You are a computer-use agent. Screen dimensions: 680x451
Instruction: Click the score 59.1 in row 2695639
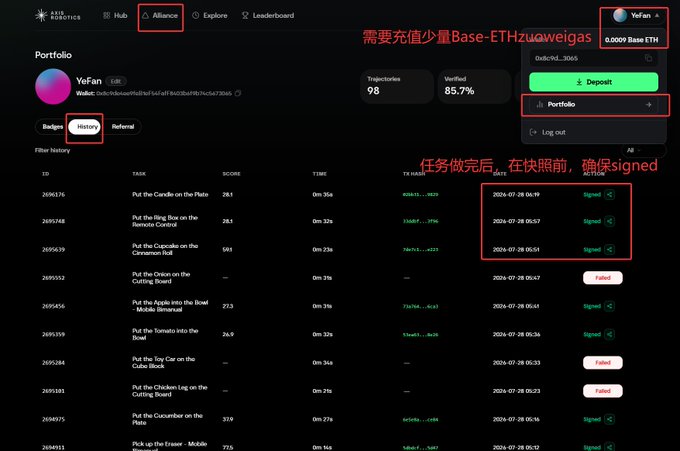pos(227,249)
